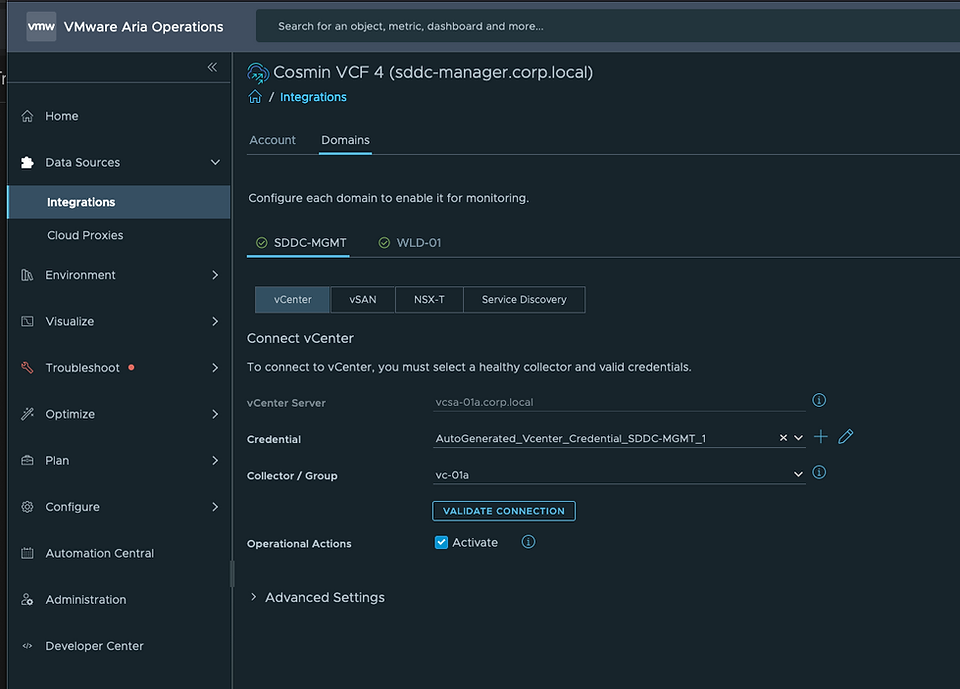Click the Home house icon in sidebar

click(x=27, y=116)
